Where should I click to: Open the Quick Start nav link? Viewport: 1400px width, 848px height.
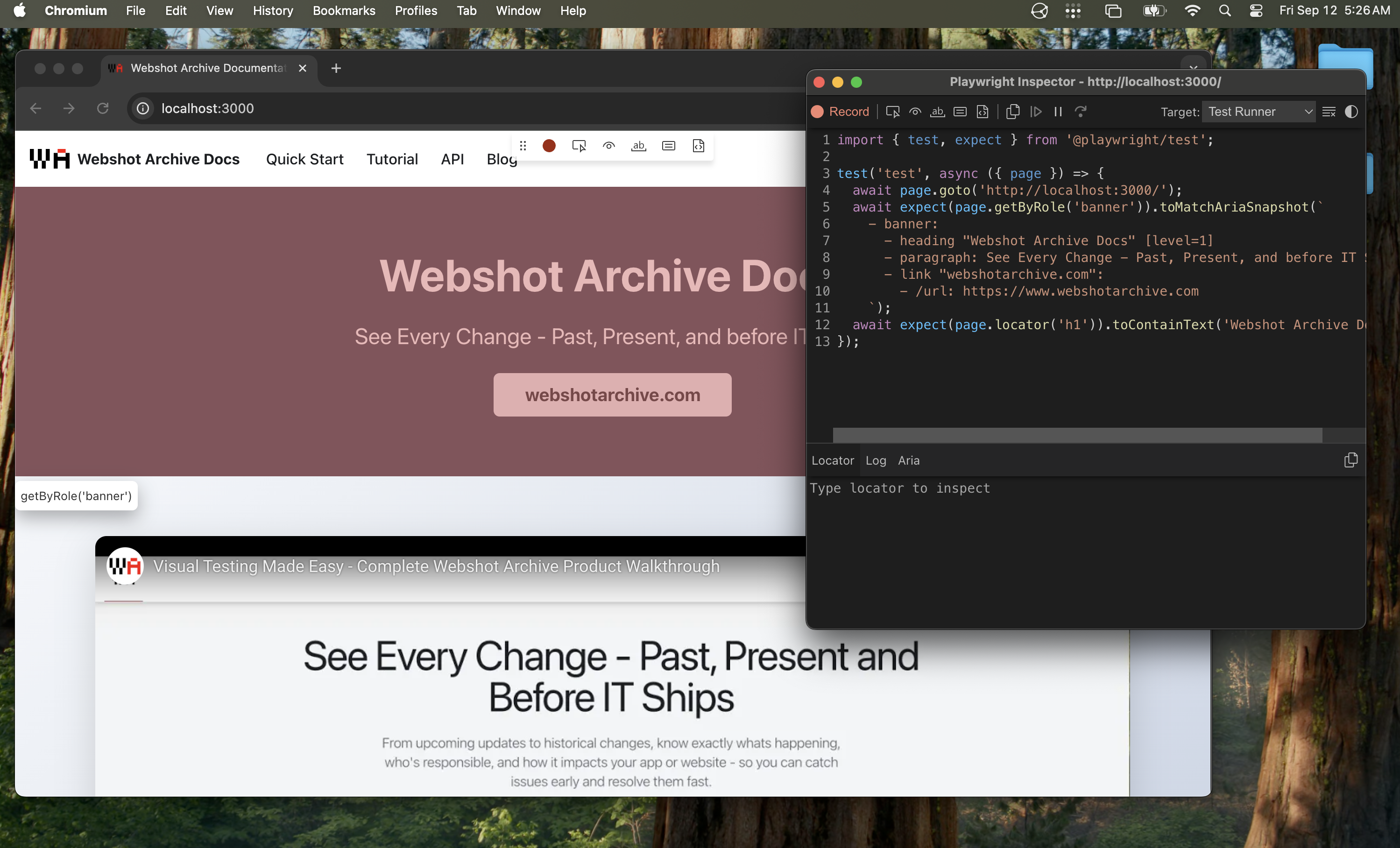coord(304,159)
